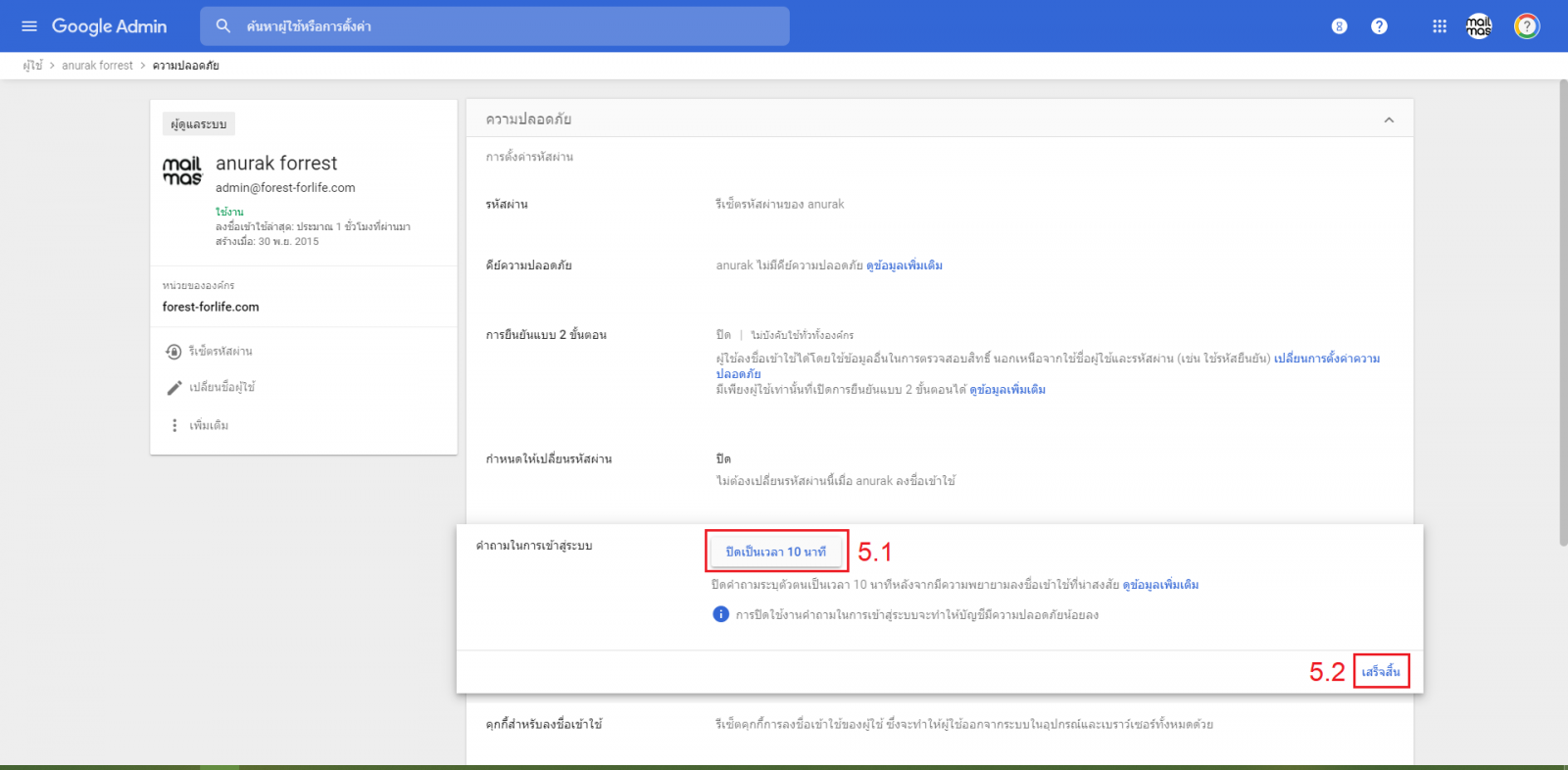
Task: Click the anurak forrest name heading
Action: 276,164
